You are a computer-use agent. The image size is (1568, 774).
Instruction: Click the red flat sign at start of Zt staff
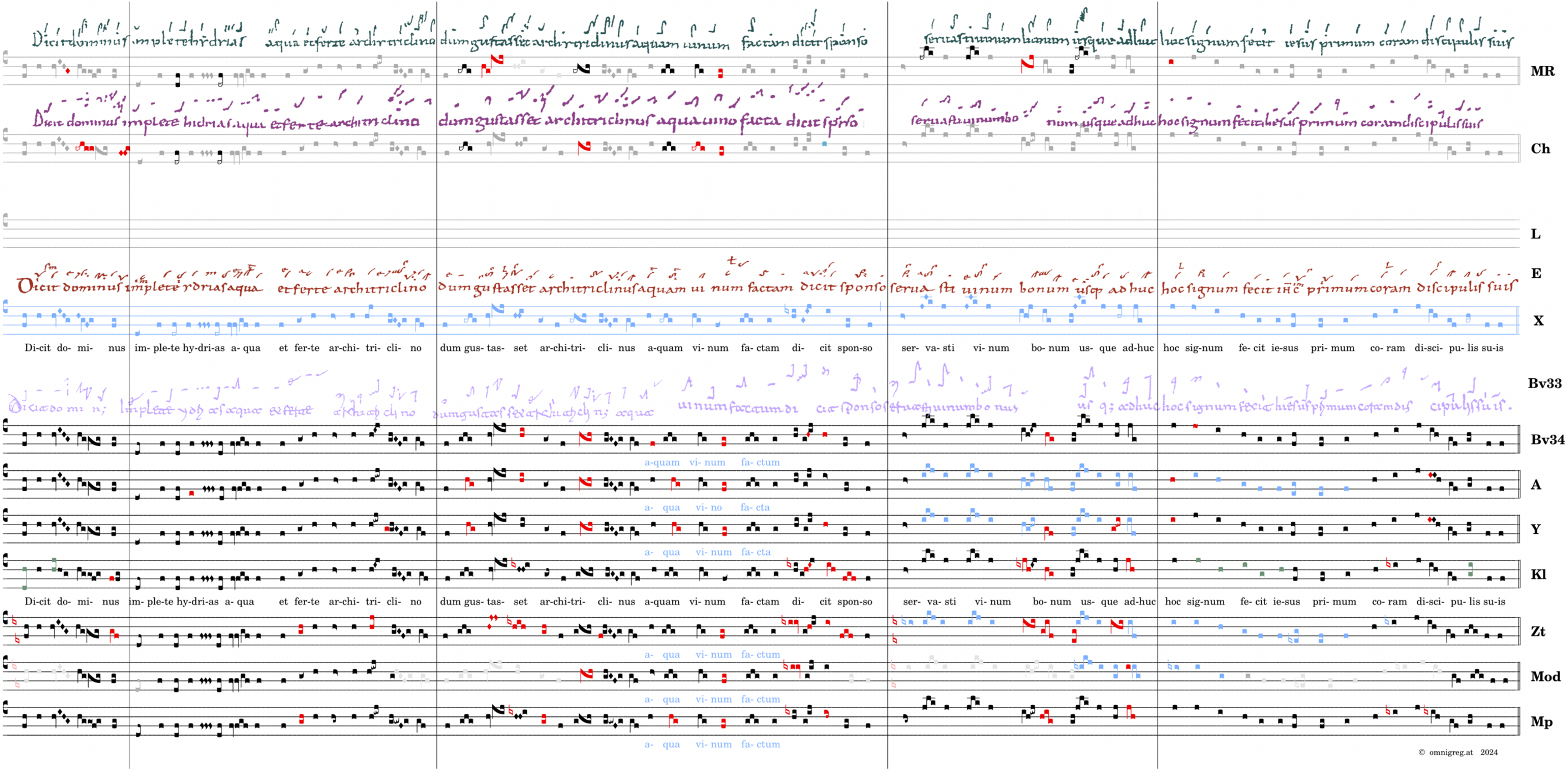point(14,622)
